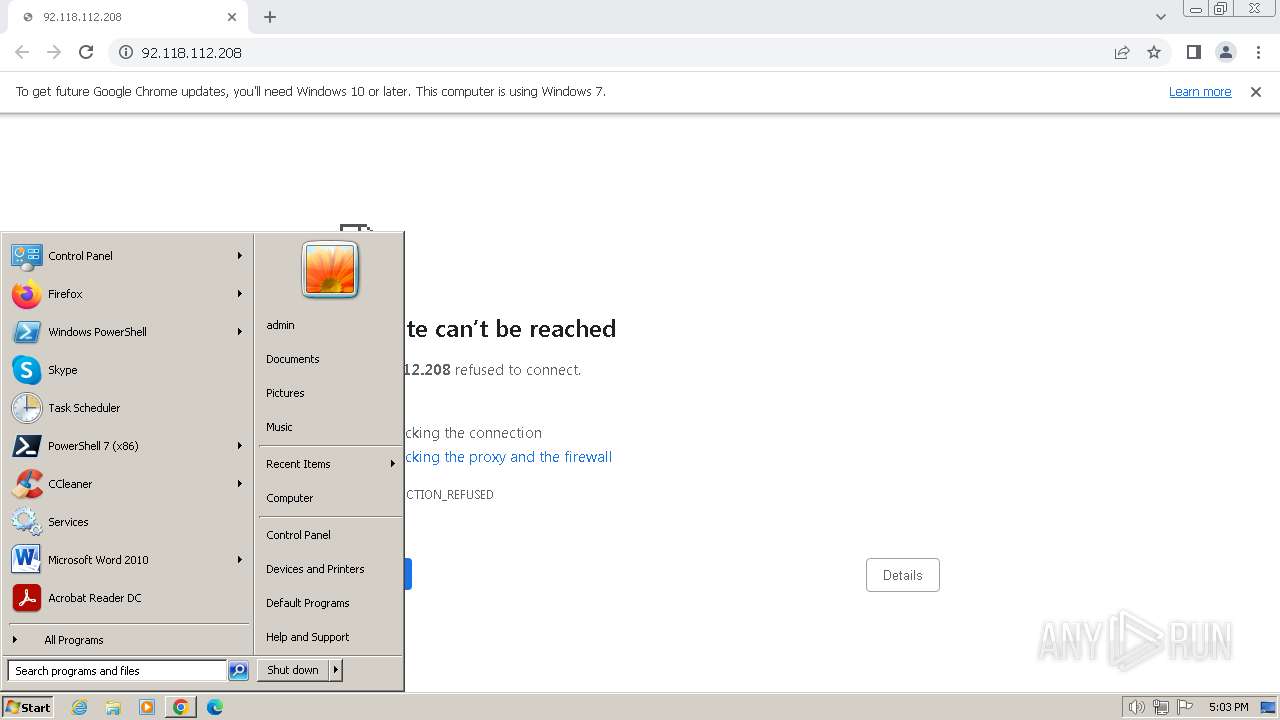Open Default Programs
This screenshot has width=1280, height=720.
tap(330, 603)
